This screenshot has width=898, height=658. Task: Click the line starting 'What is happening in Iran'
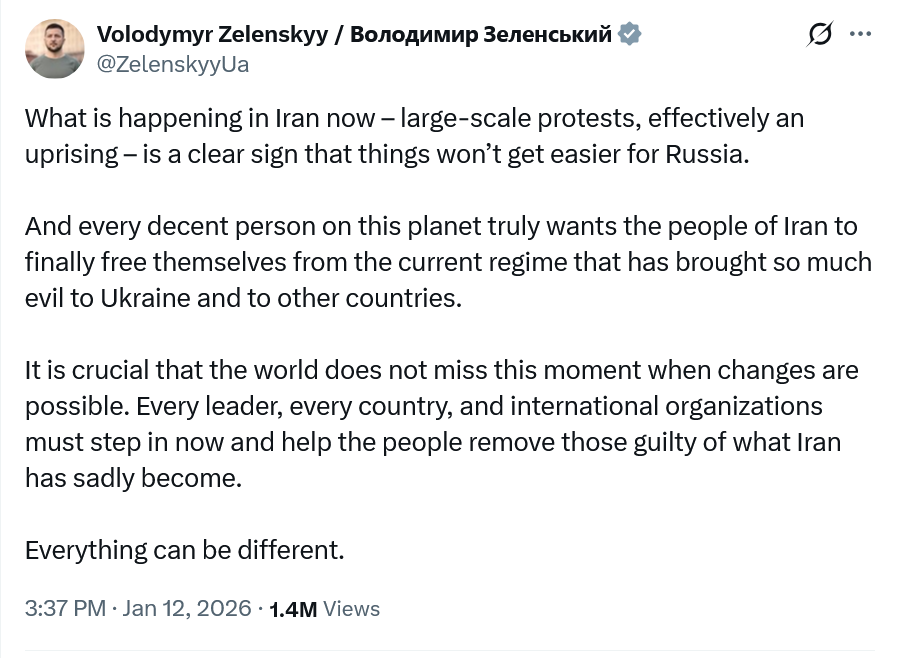pyautogui.click(x=414, y=118)
